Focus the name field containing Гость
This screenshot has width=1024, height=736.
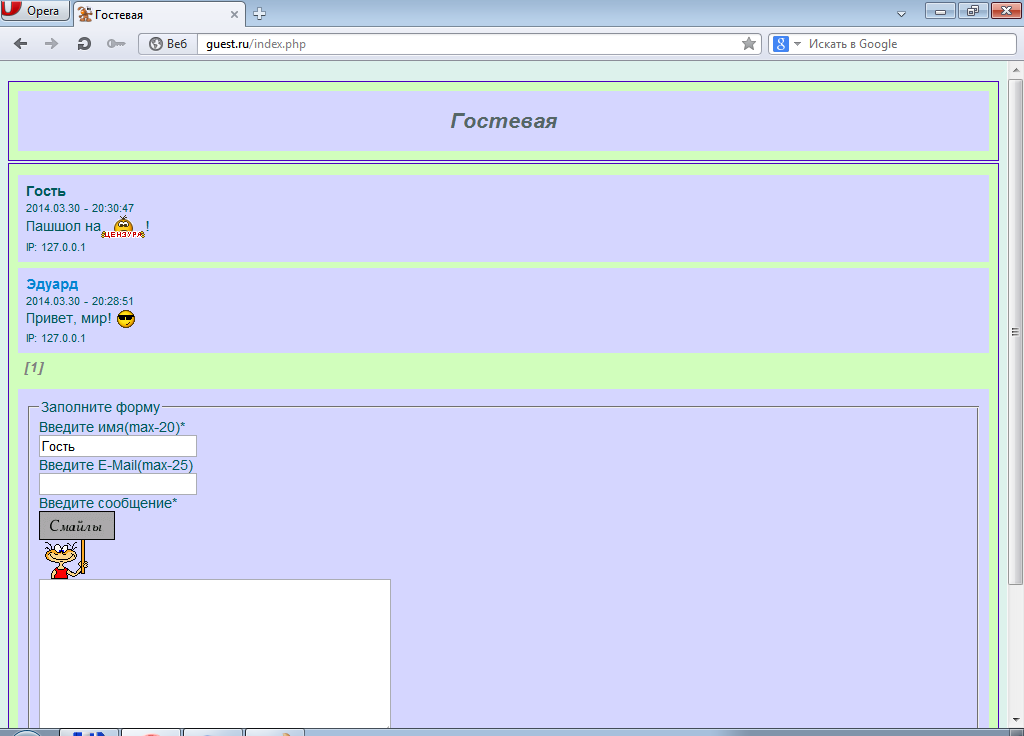118,446
